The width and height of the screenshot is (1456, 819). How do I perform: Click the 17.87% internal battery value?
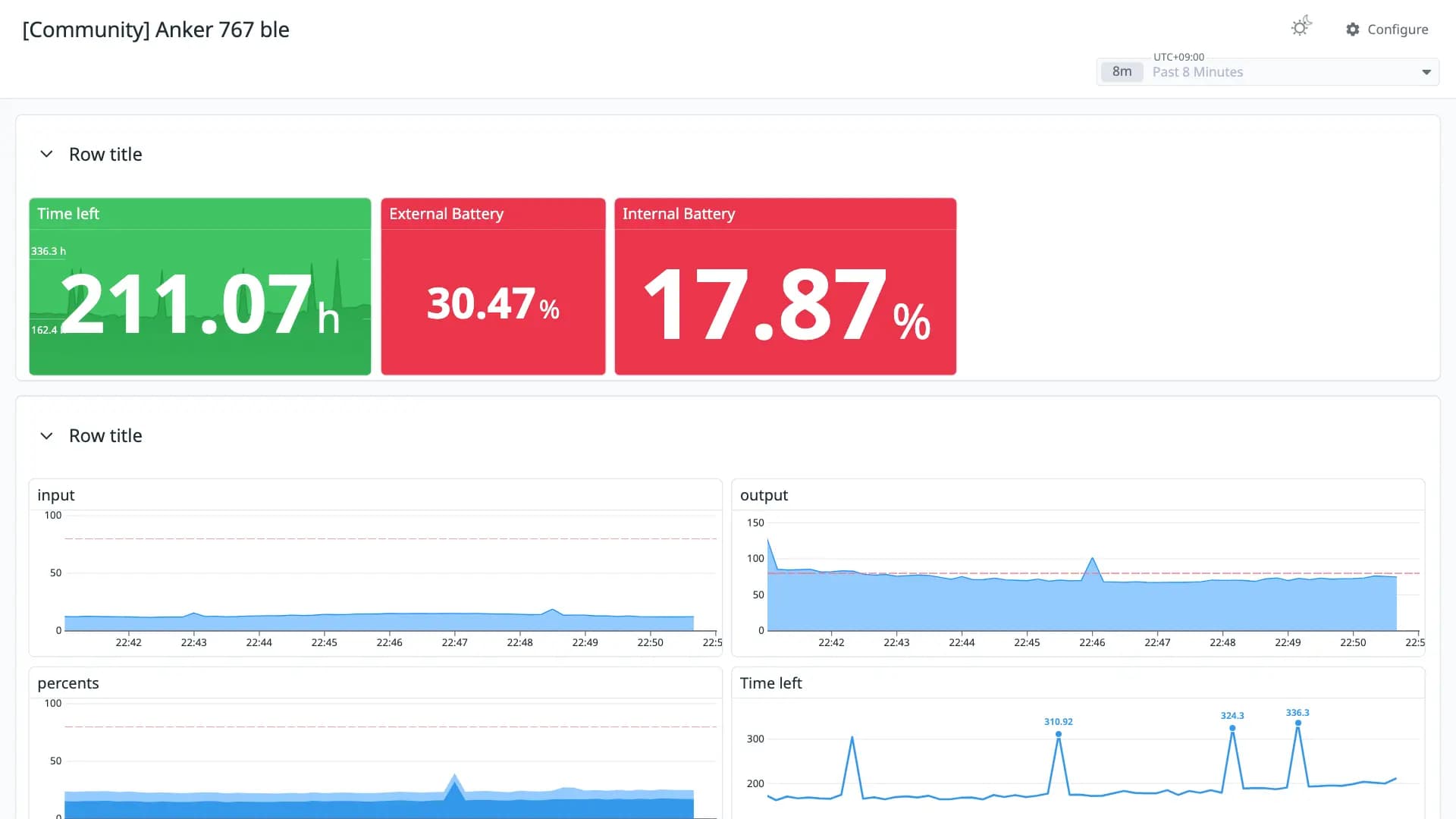[786, 305]
